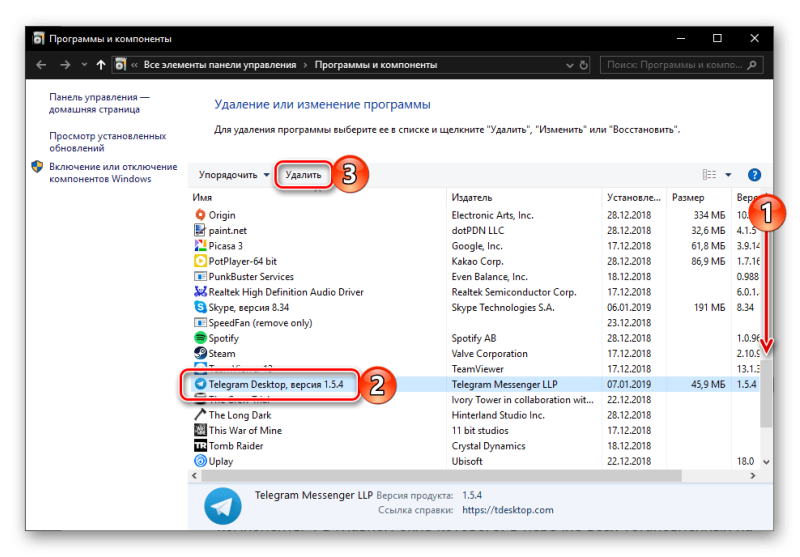
Task: Open Просмотр установленных обновлений link
Action: [108, 142]
